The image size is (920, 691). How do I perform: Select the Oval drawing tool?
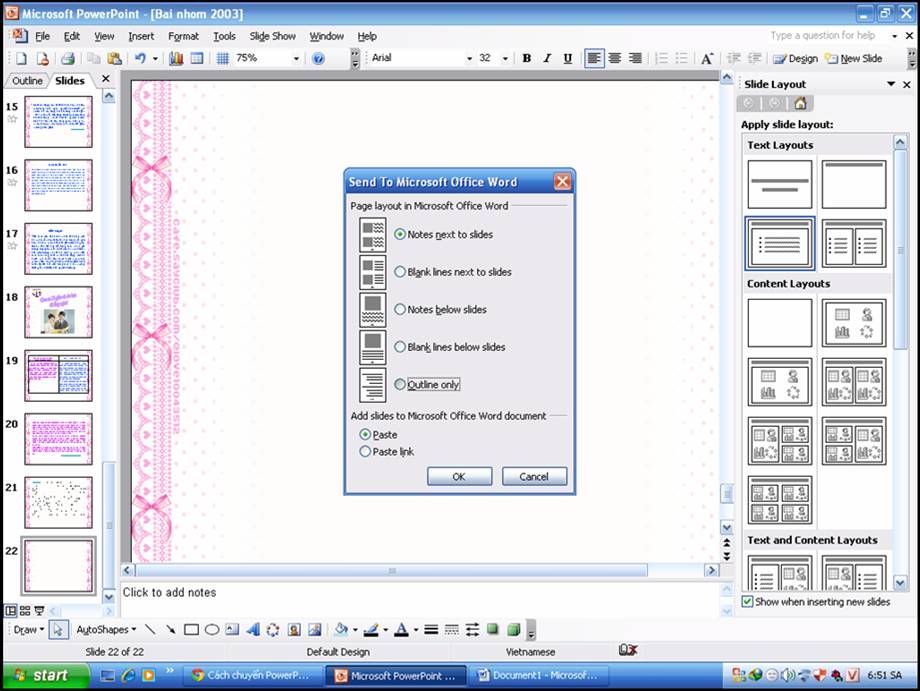click(212, 629)
